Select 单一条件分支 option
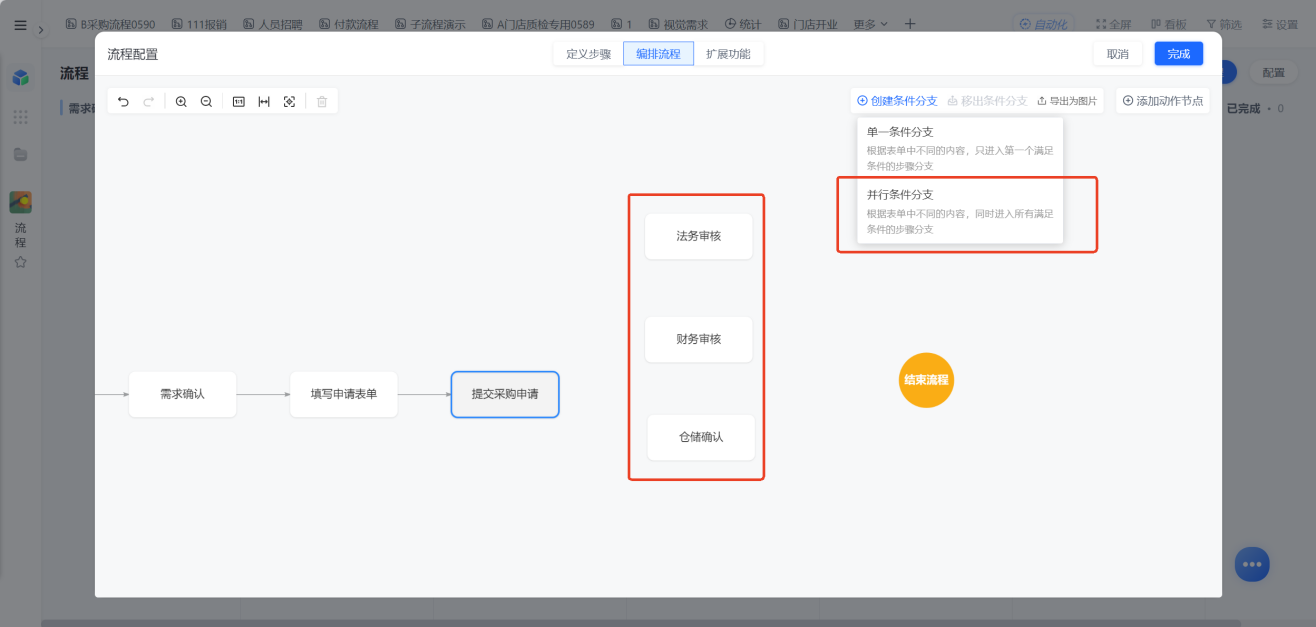 click(x=960, y=148)
